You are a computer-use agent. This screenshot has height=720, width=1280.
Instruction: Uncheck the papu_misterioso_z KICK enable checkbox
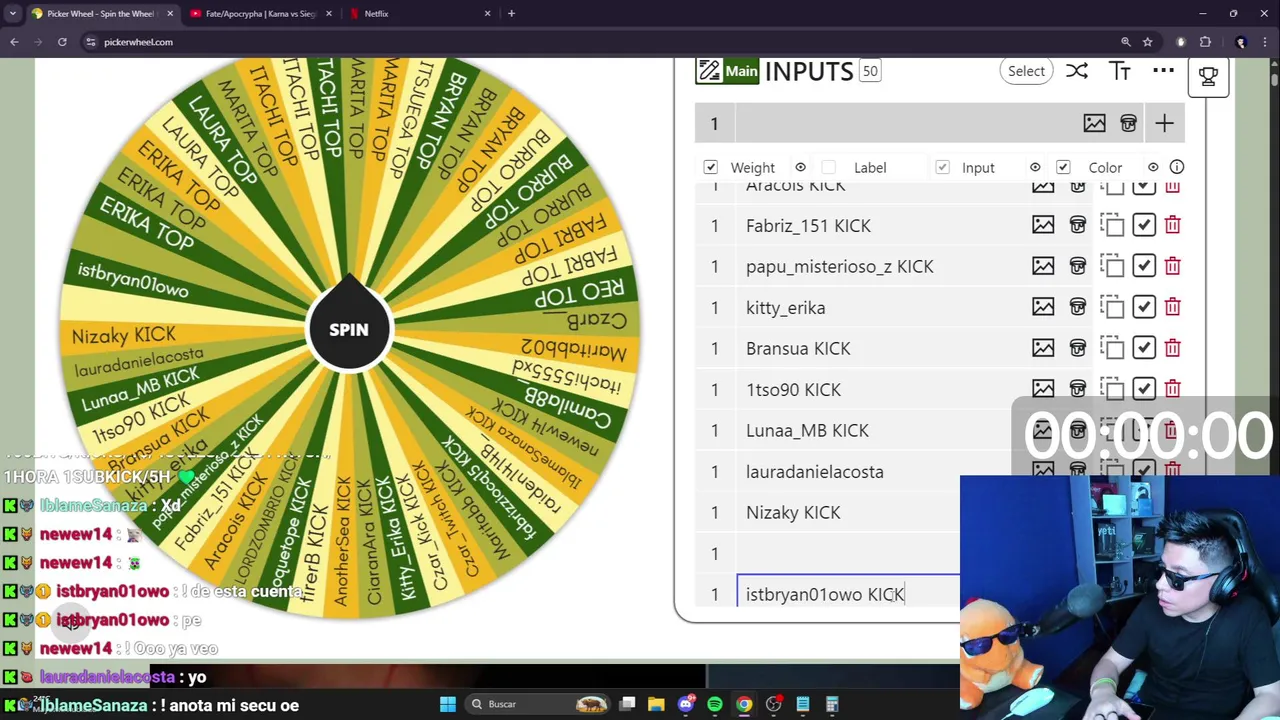tap(1144, 266)
